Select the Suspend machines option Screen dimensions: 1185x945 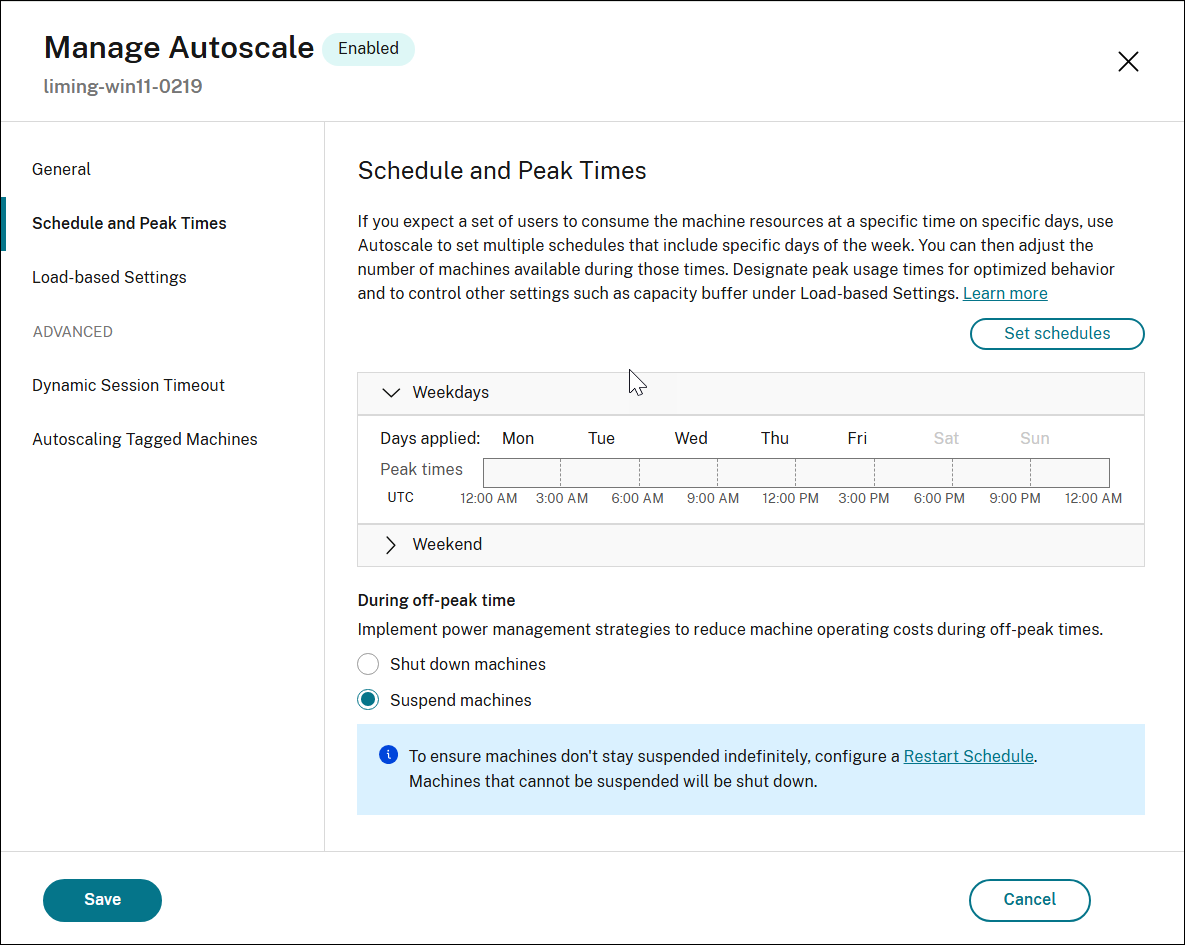(x=368, y=699)
